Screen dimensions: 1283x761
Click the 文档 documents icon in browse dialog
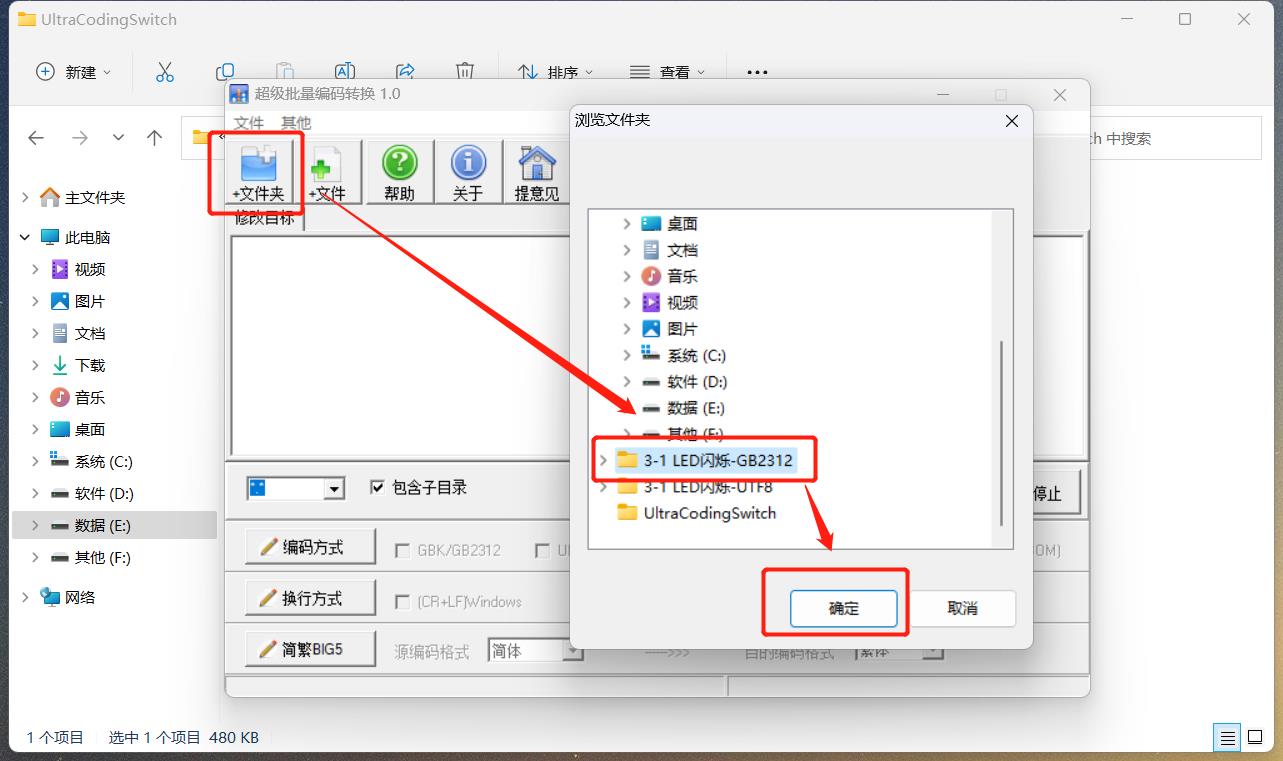tap(651, 250)
